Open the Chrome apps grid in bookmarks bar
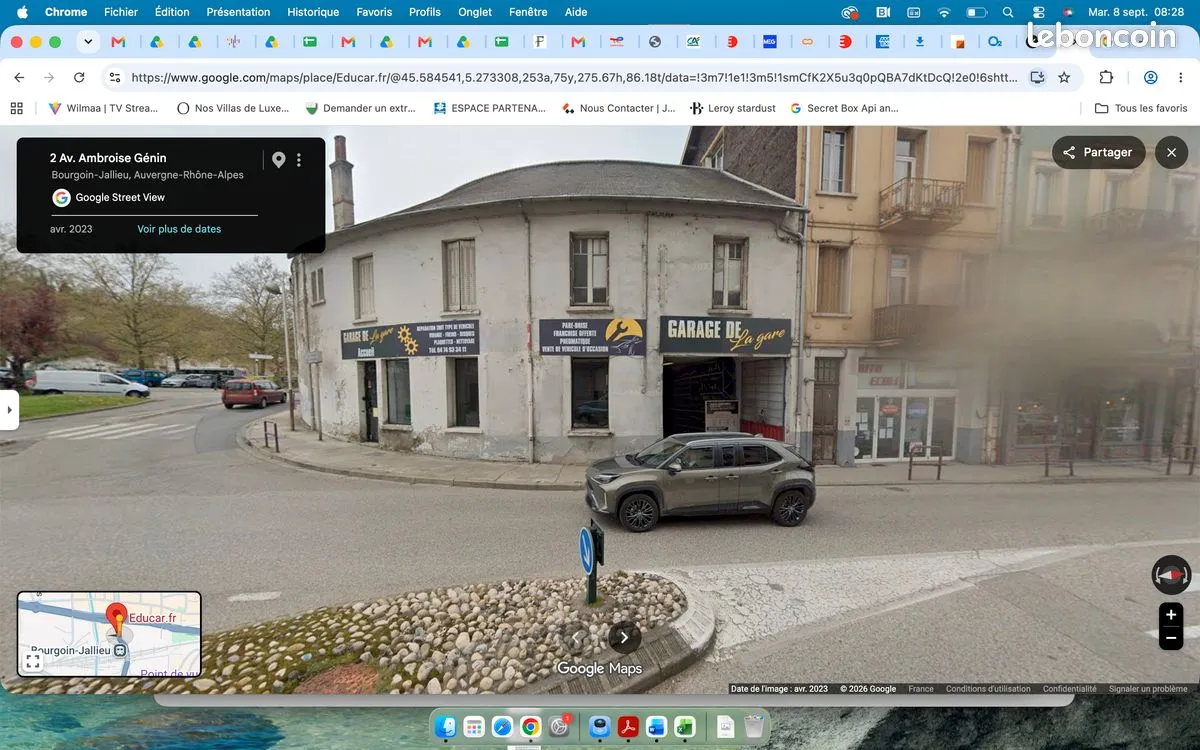 [x=16, y=108]
